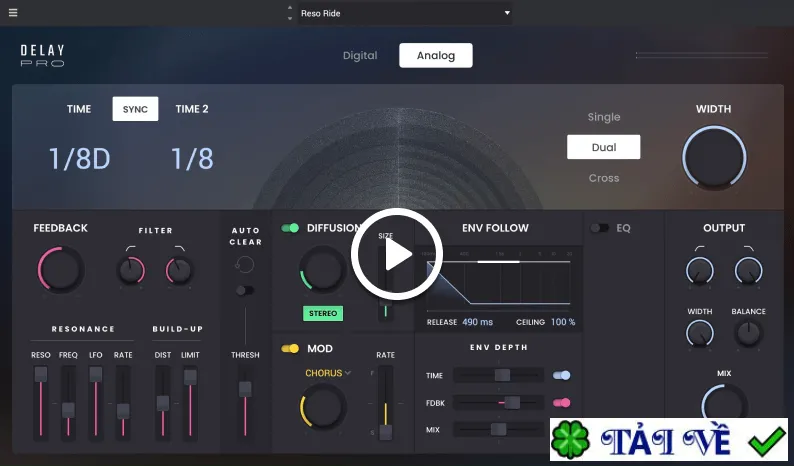Select next preset with down arrow
This screenshot has height=467, width=794.
pyautogui.click(x=290, y=18)
